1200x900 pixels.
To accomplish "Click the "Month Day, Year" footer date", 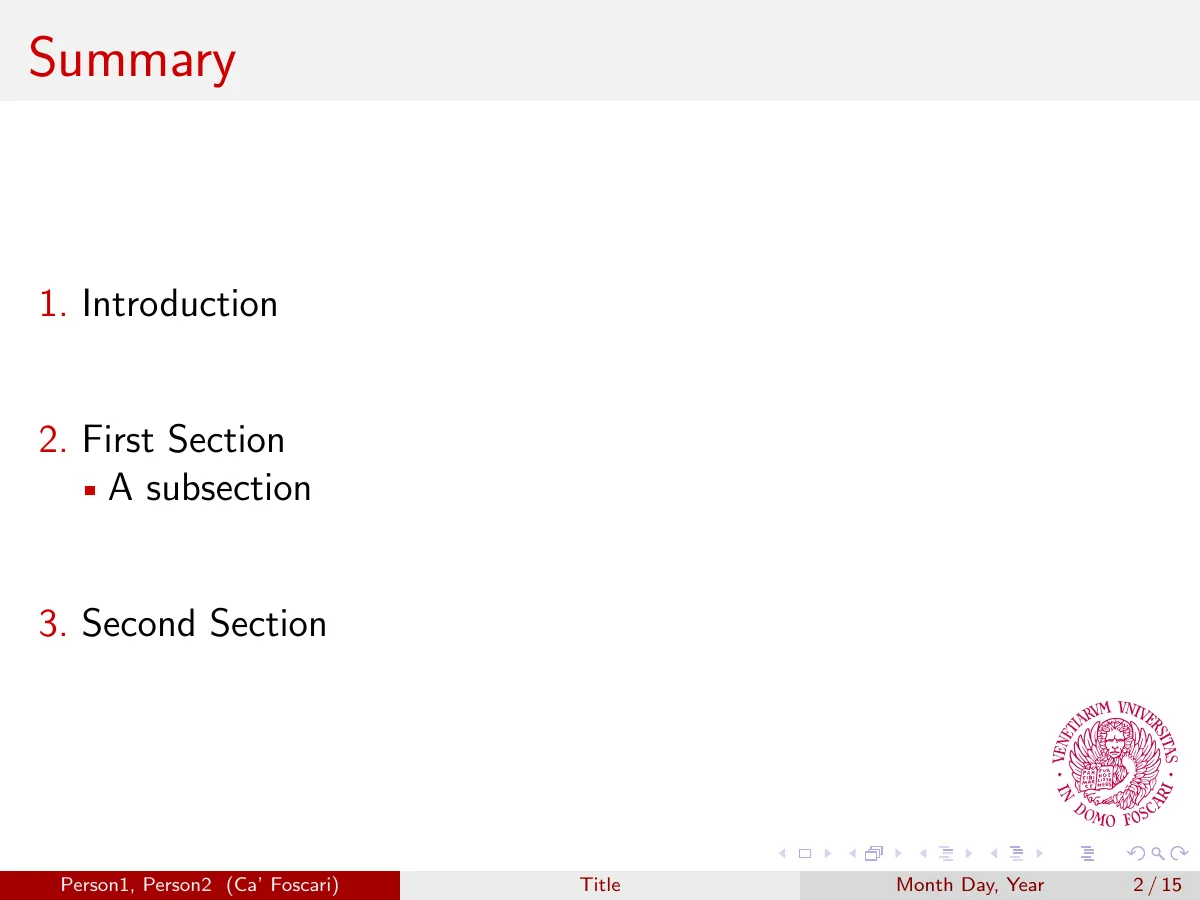I will pyautogui.click(x=970, y=885).
